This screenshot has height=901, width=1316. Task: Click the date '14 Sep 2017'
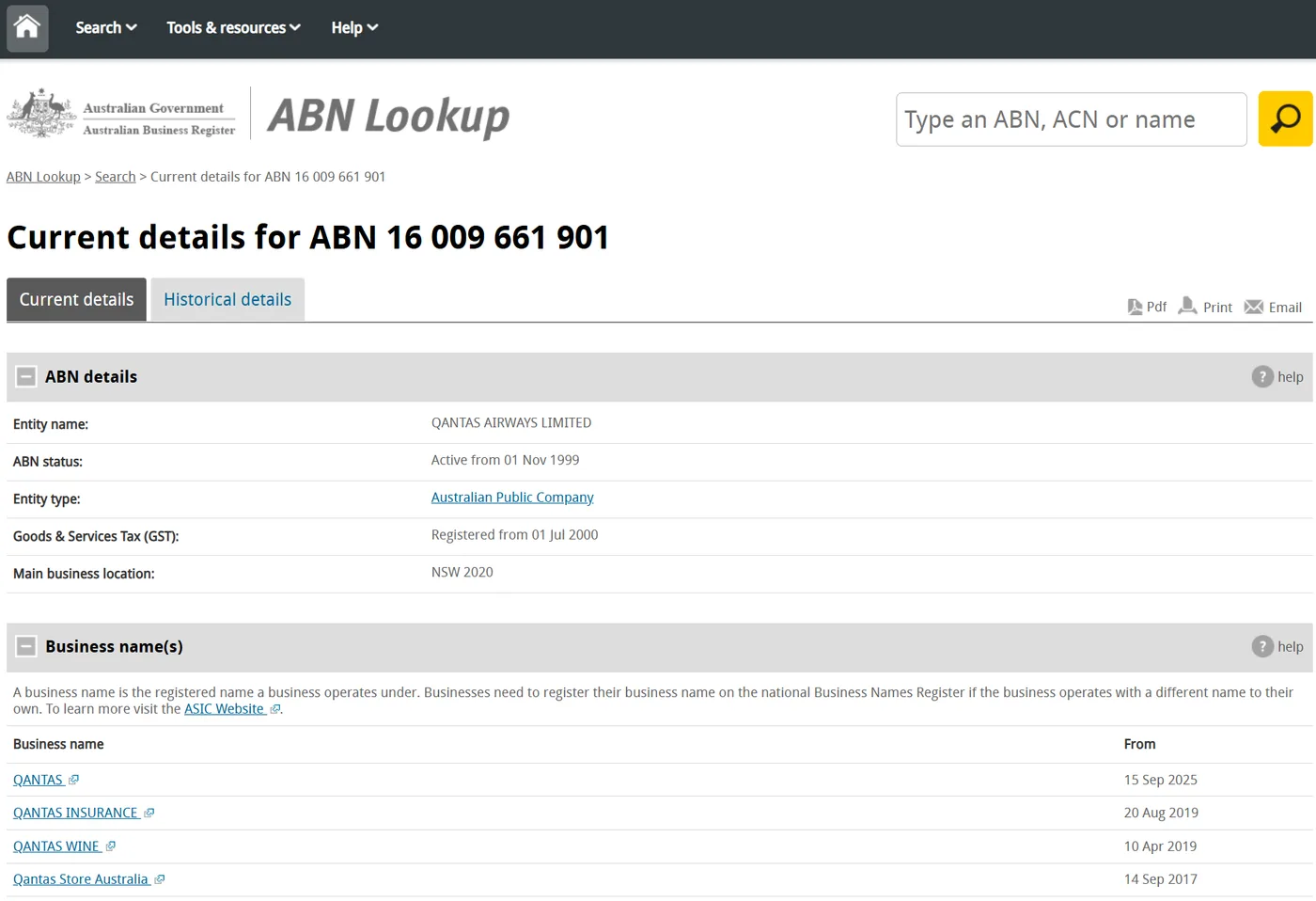(x=1161, y=879)
